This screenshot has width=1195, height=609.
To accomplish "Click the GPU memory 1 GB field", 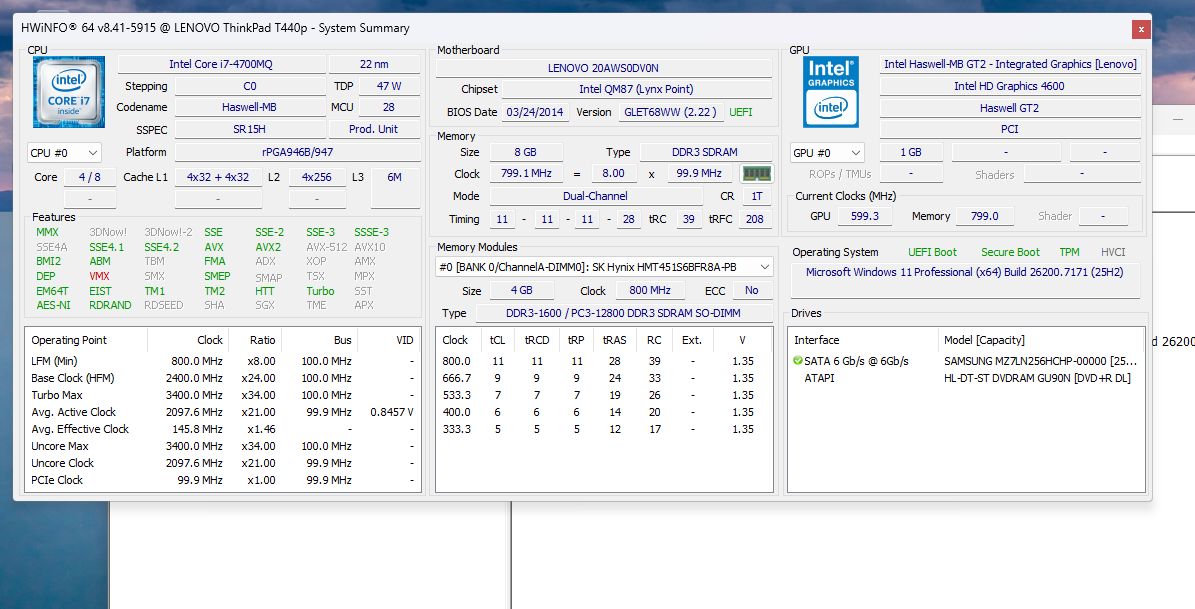I will click(x=911, y=152).
